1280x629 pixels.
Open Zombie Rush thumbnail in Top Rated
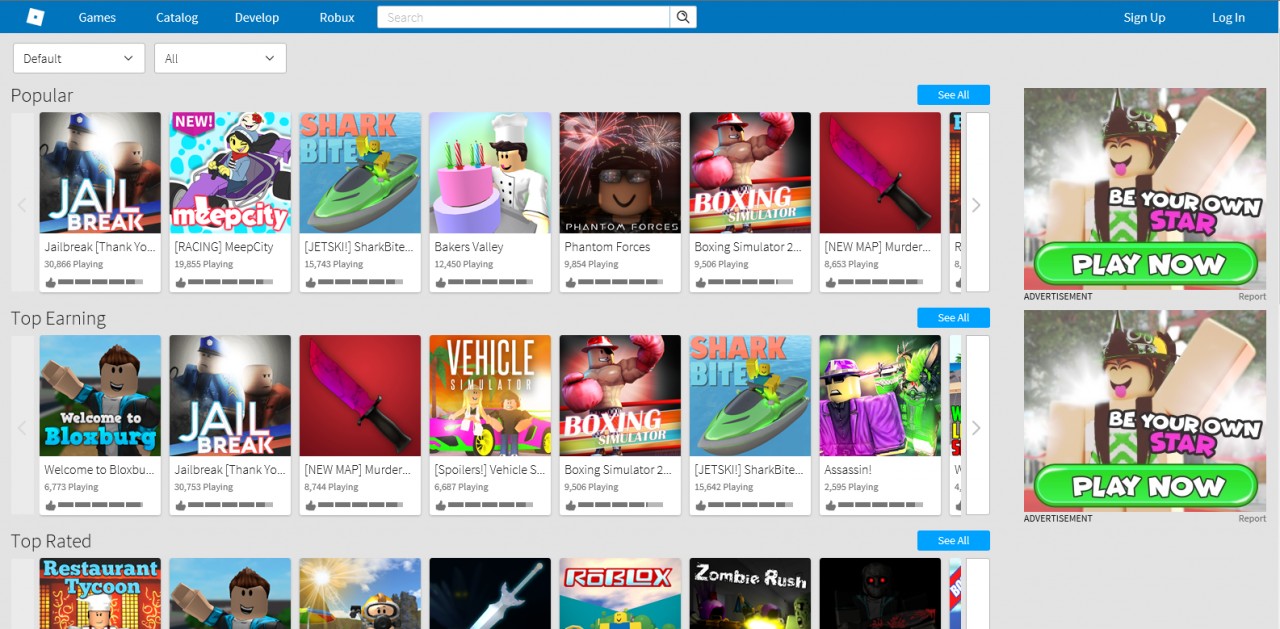click(750, 593)
